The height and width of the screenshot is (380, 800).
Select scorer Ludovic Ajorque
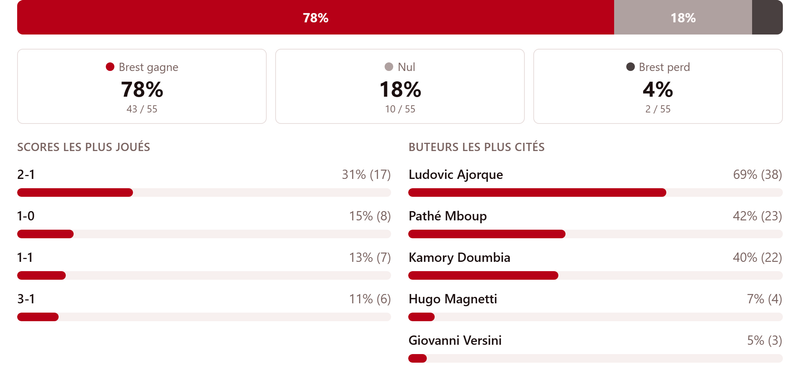pyautogui.click(x=456, y=175)
